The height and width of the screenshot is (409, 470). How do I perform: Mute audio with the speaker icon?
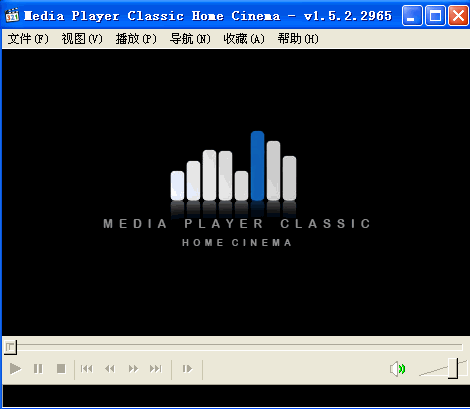[397, 369]
